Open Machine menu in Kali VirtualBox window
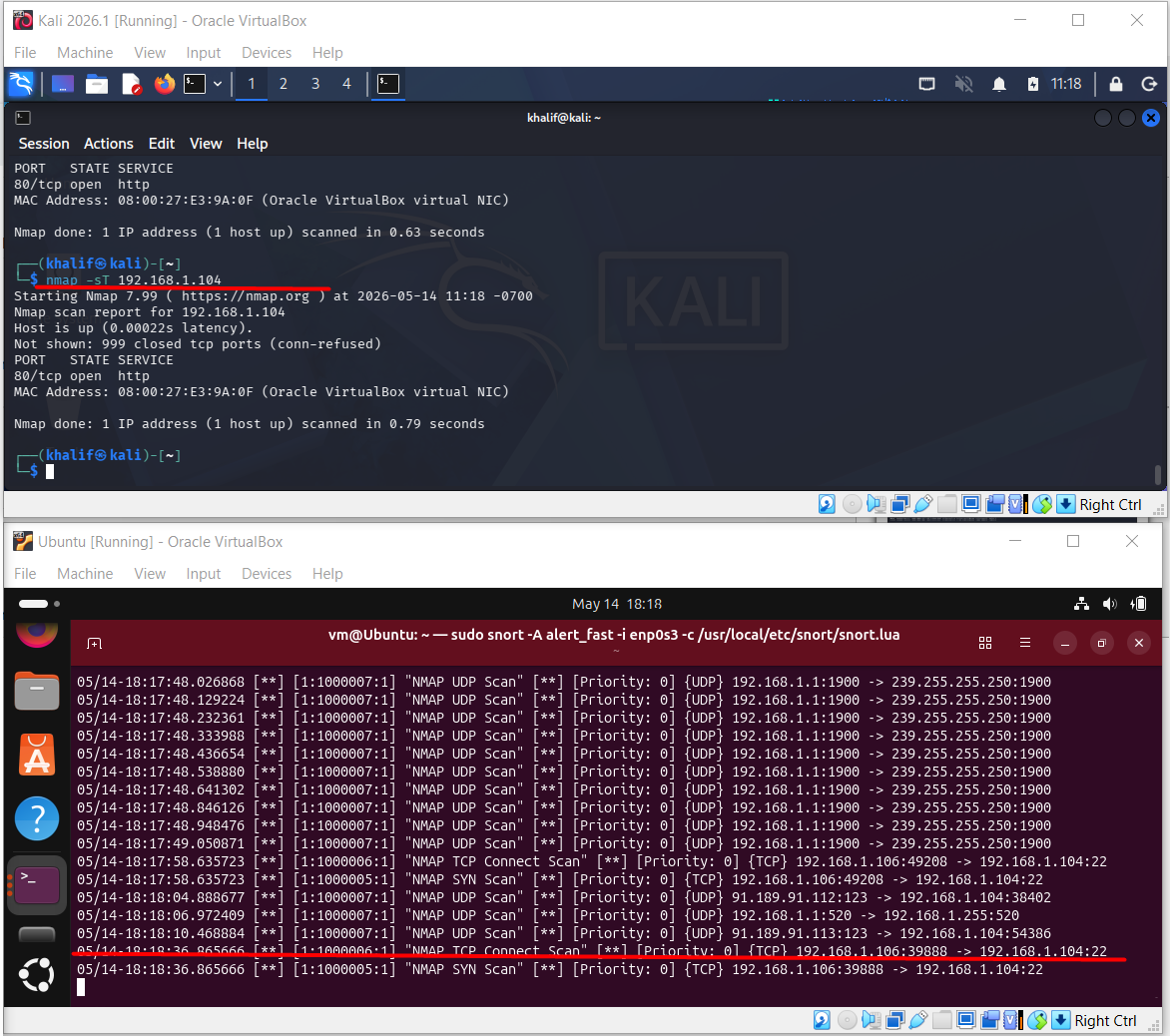1170x1036 pixels. (x=85, y=52)
